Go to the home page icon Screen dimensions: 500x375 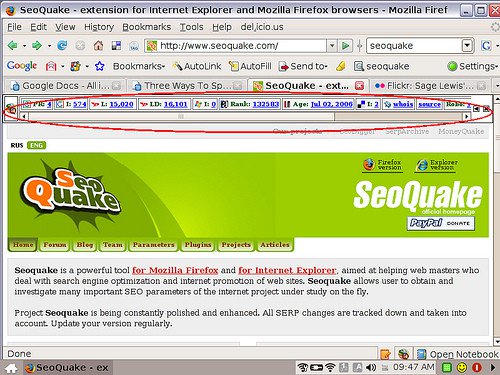(x=98, y=45)
